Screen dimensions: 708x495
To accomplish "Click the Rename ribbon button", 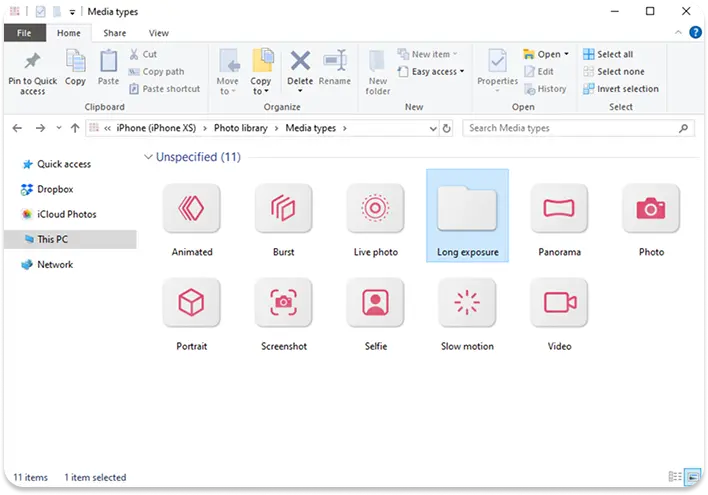I will click(335, 68).
